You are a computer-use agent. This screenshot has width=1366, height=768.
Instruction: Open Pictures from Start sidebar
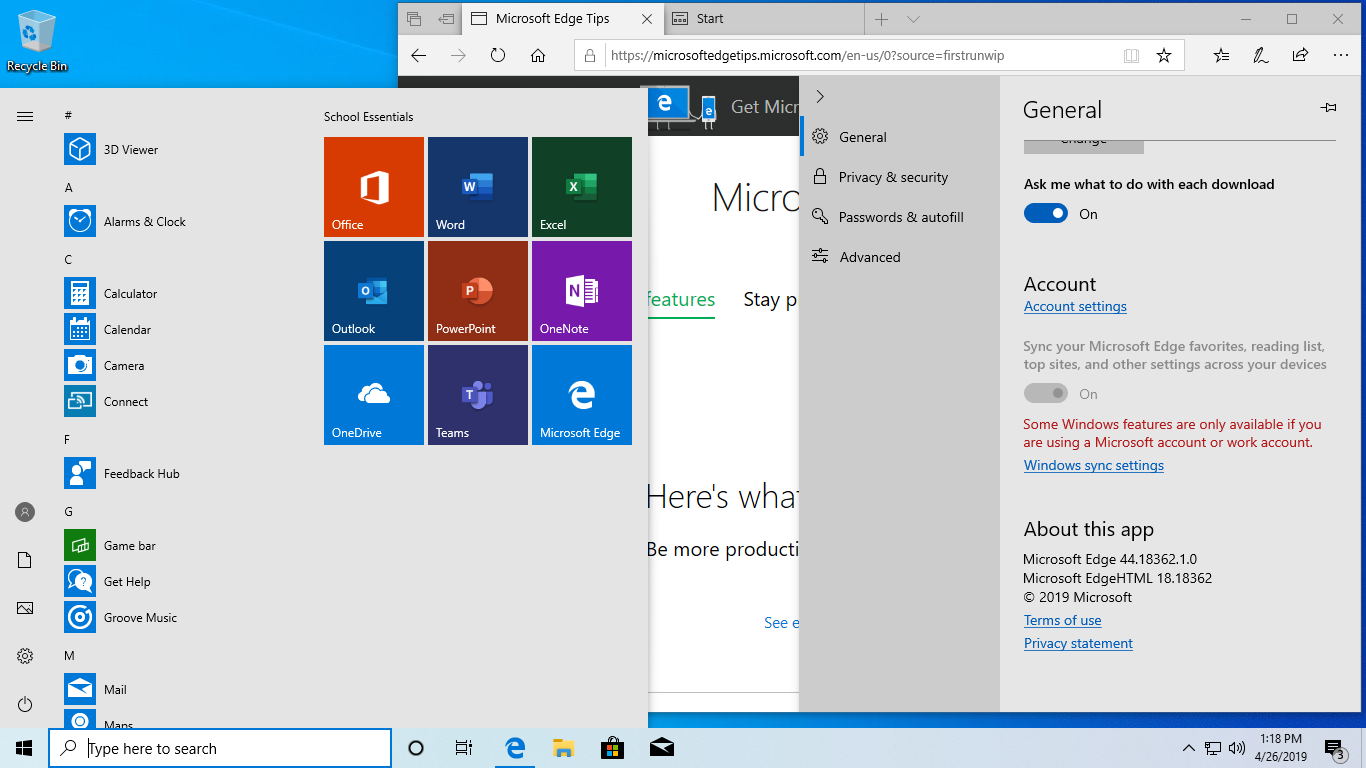pos(25,608)
